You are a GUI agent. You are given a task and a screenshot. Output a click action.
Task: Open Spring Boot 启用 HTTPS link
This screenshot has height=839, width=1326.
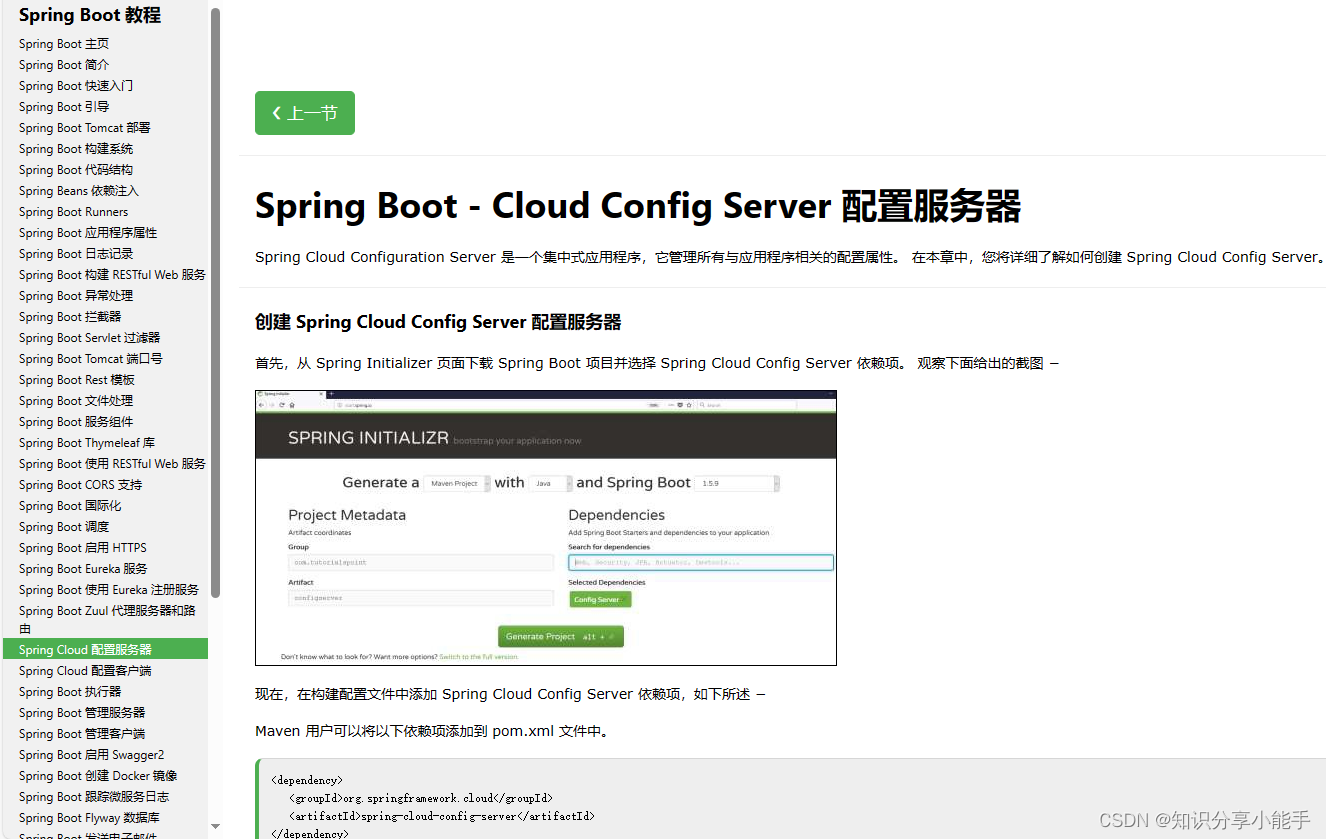(83, 548)
